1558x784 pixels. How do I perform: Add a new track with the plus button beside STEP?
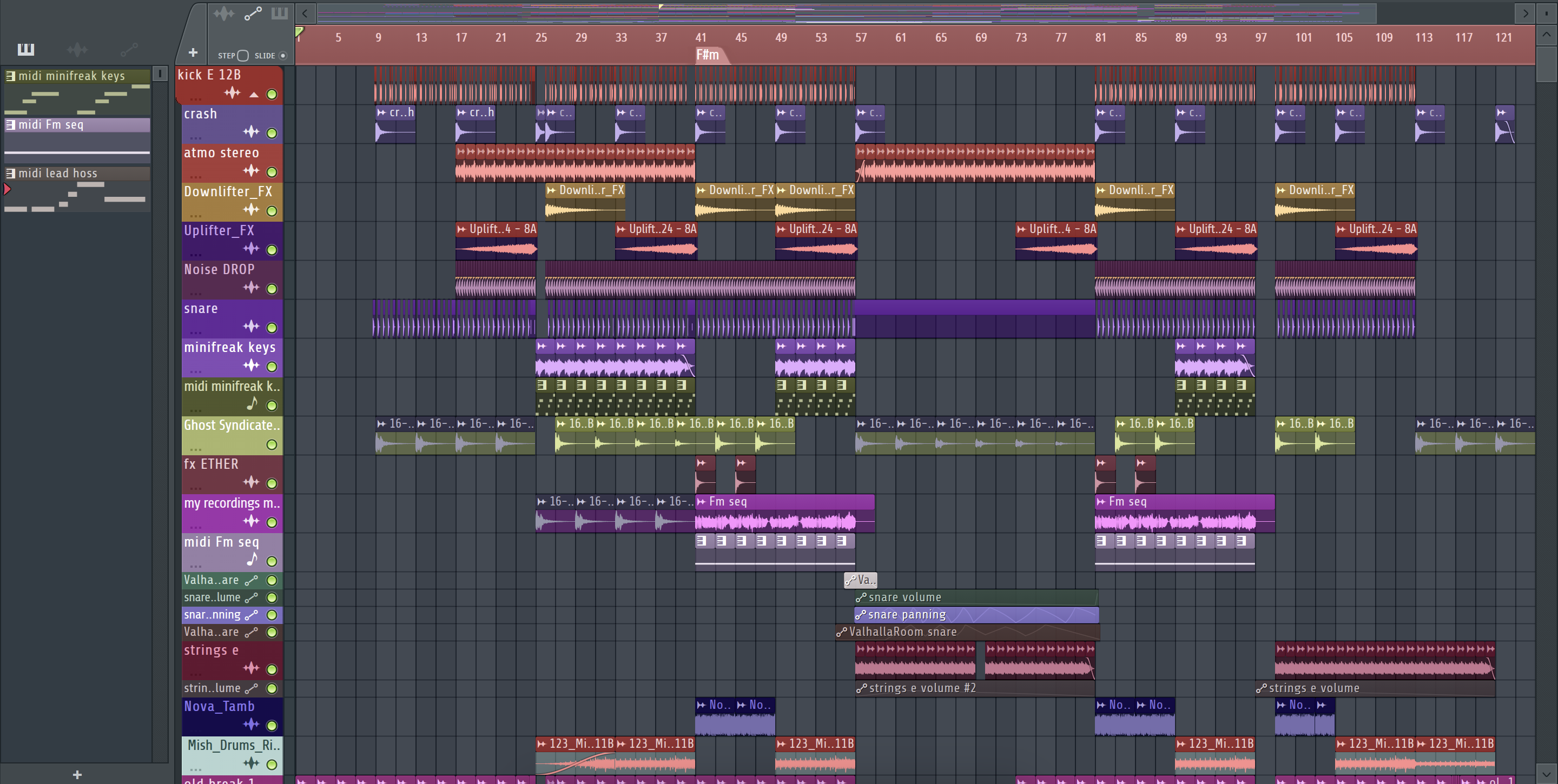(193, 52)
